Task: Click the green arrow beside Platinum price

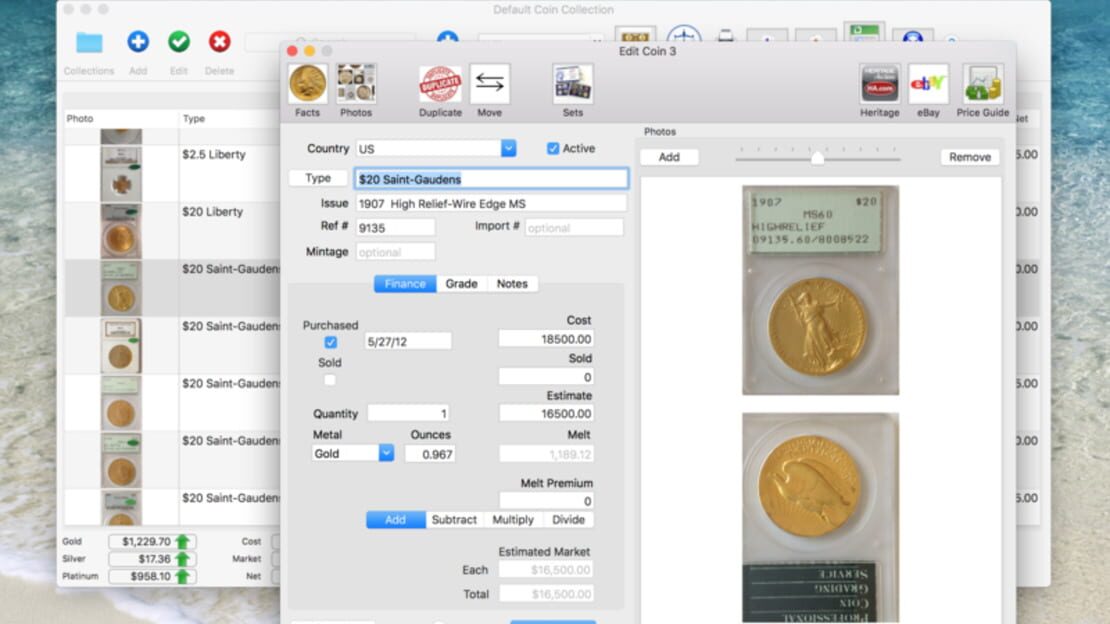Action: tap(183, 577)
